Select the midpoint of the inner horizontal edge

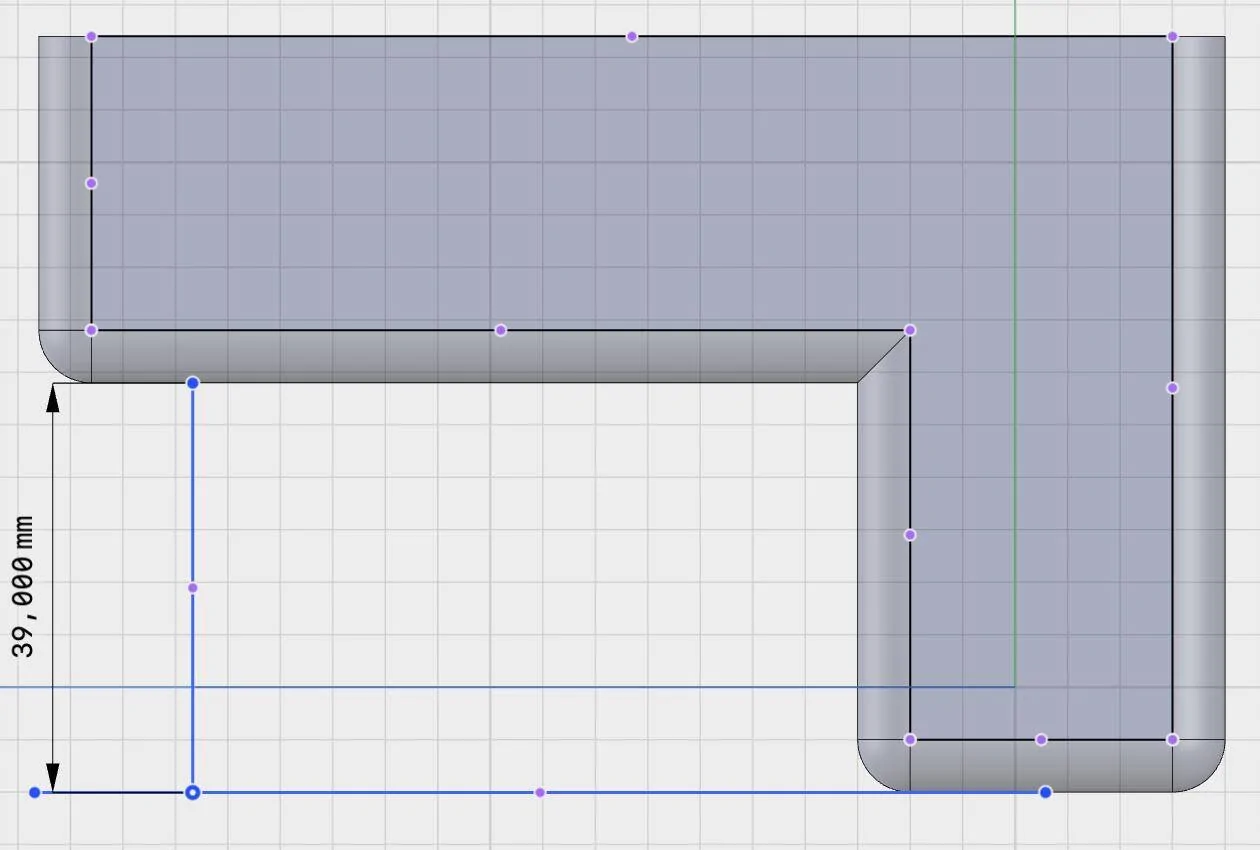coord(500,328)
